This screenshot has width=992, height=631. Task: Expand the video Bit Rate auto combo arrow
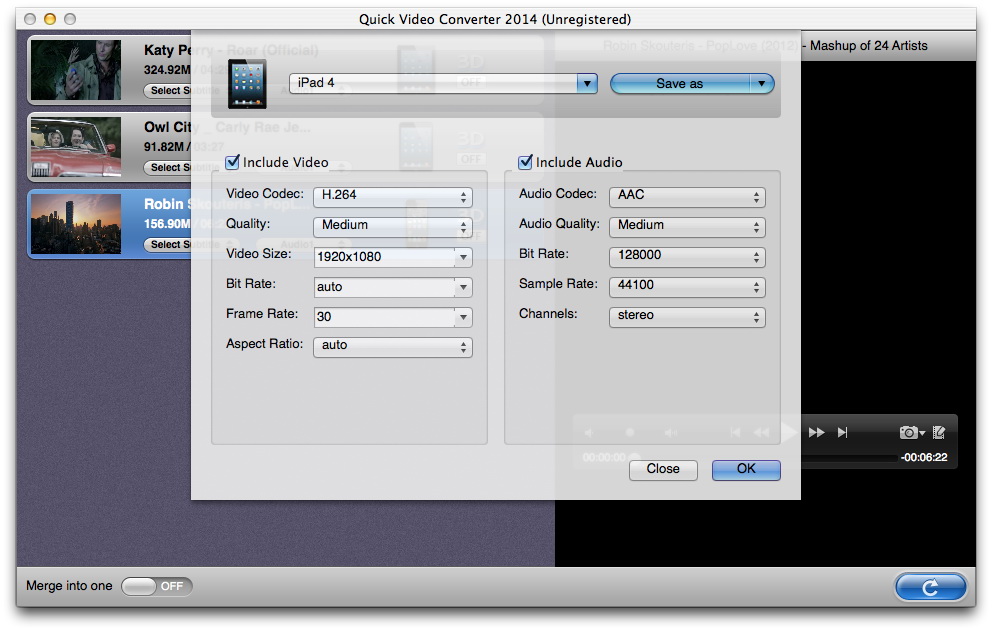point(464,287)
